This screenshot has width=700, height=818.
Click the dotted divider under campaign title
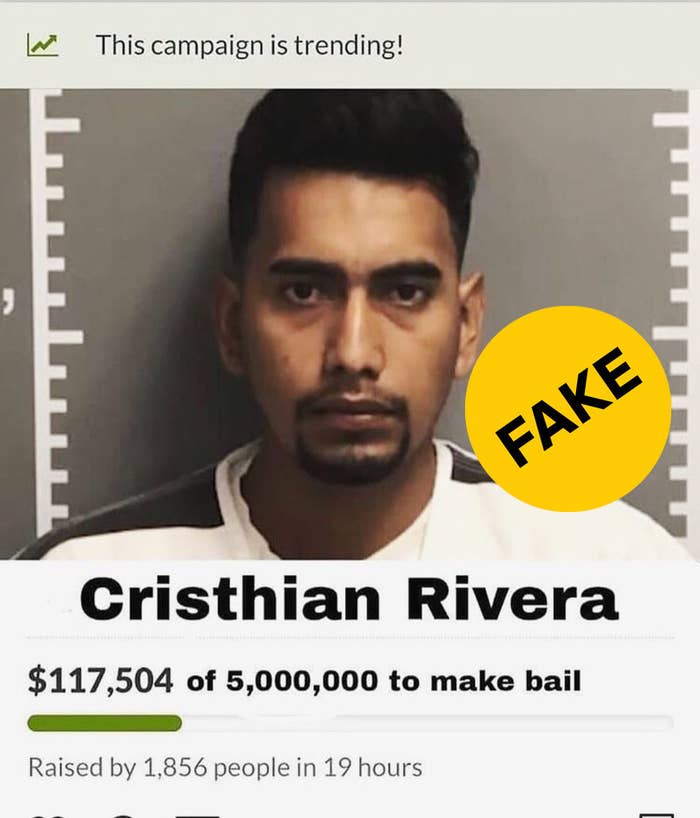coord(349,637)
